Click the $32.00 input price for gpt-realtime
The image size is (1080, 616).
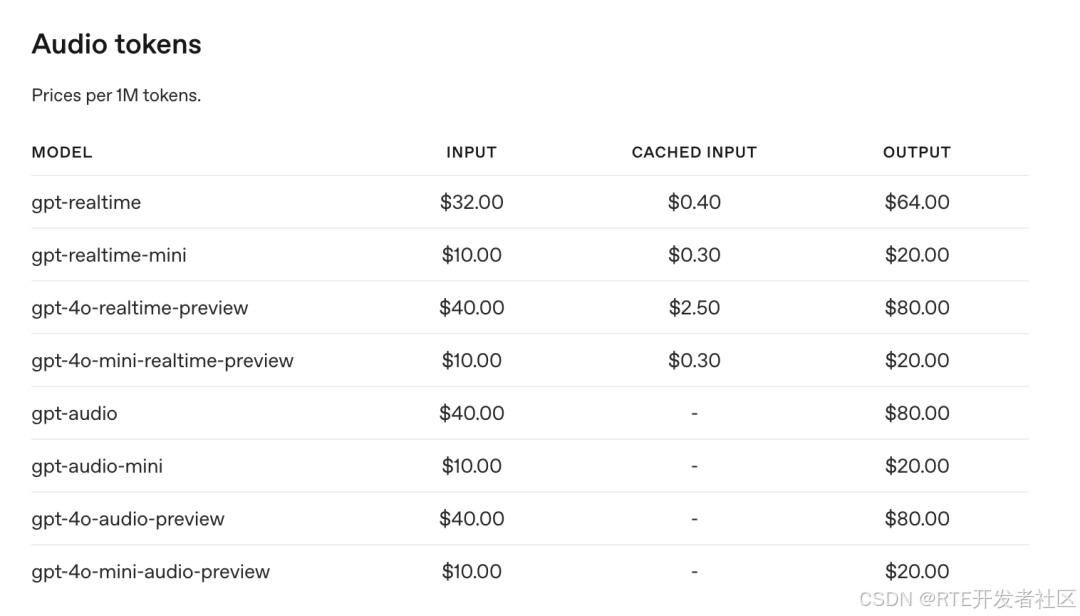(x=472, y=202)
